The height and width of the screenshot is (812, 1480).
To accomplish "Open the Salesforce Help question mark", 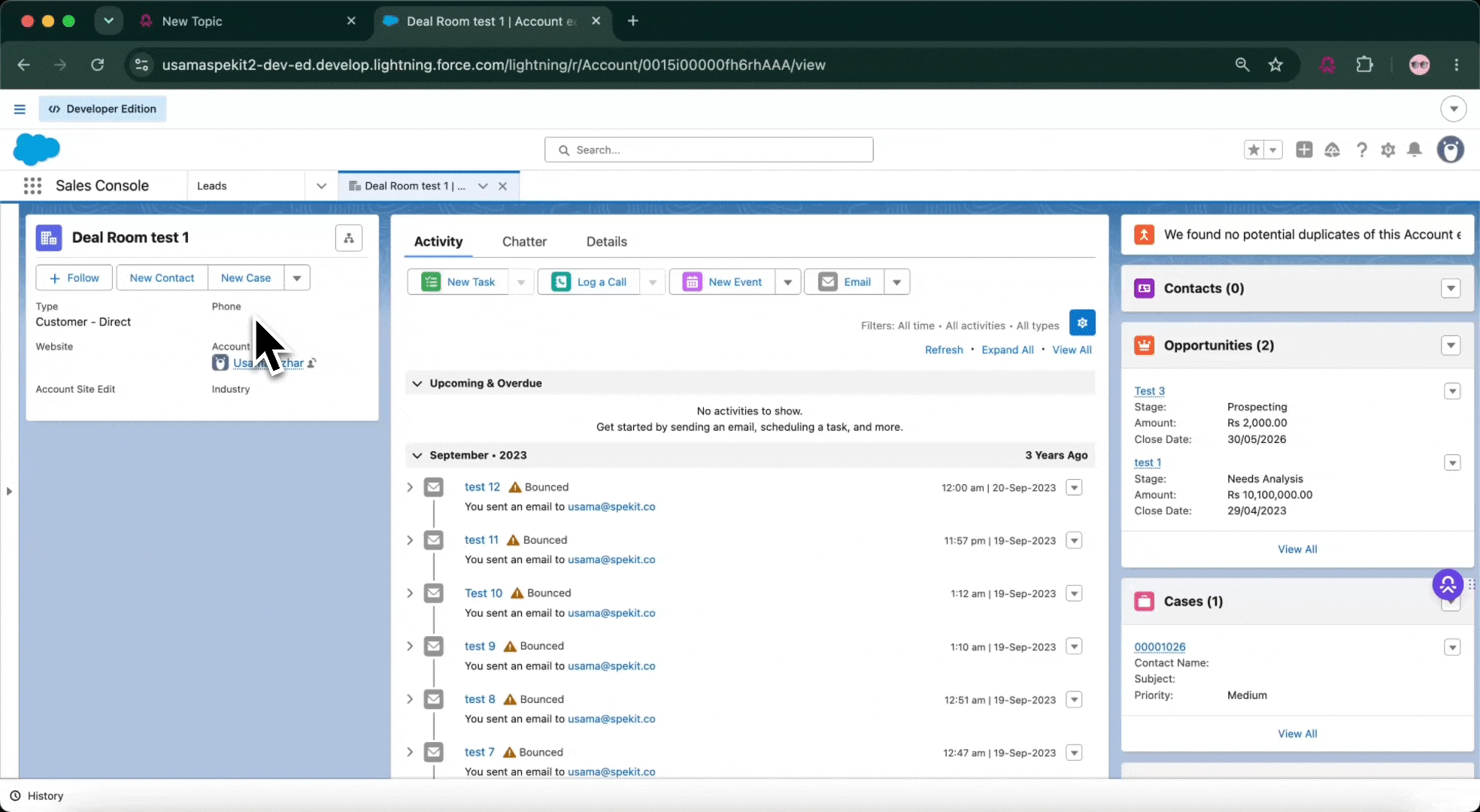I will point(1361,150).
